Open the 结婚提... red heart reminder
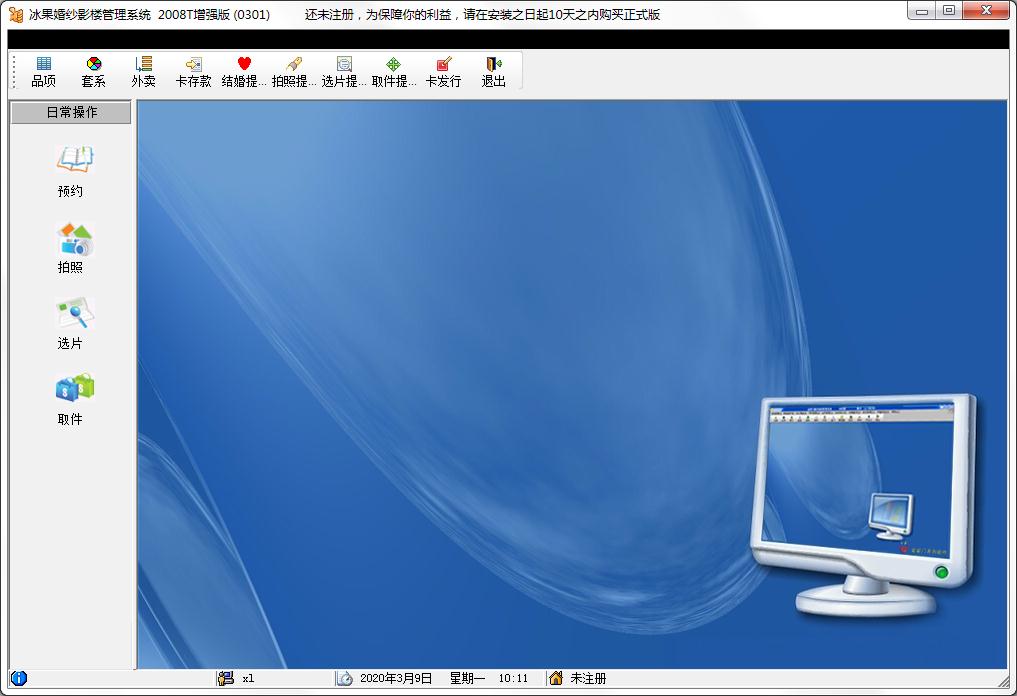This screenshot has height=696, width=1017. coord(244,72)
